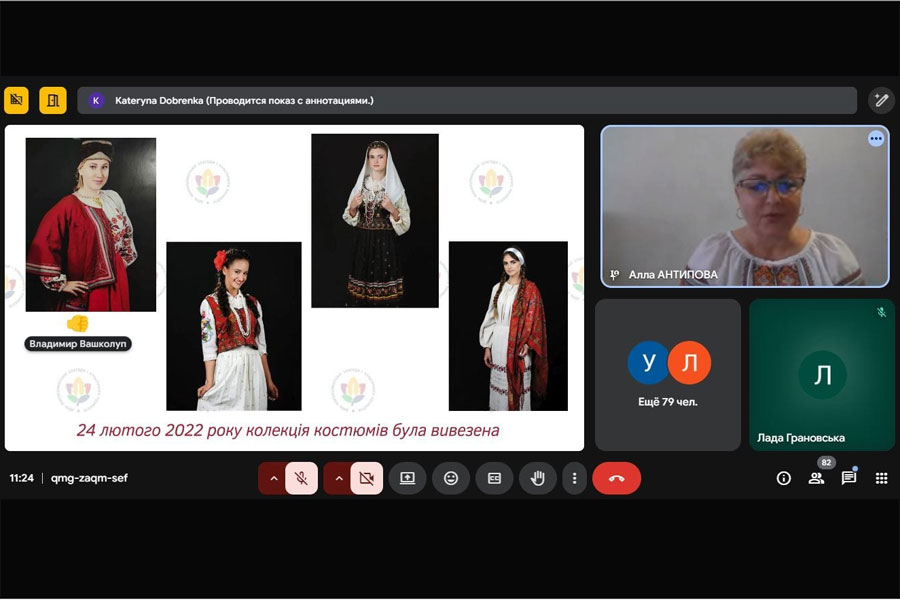Select Лада Грановська's tile
This screenshot has width=900, height=600.
point(822,374)
